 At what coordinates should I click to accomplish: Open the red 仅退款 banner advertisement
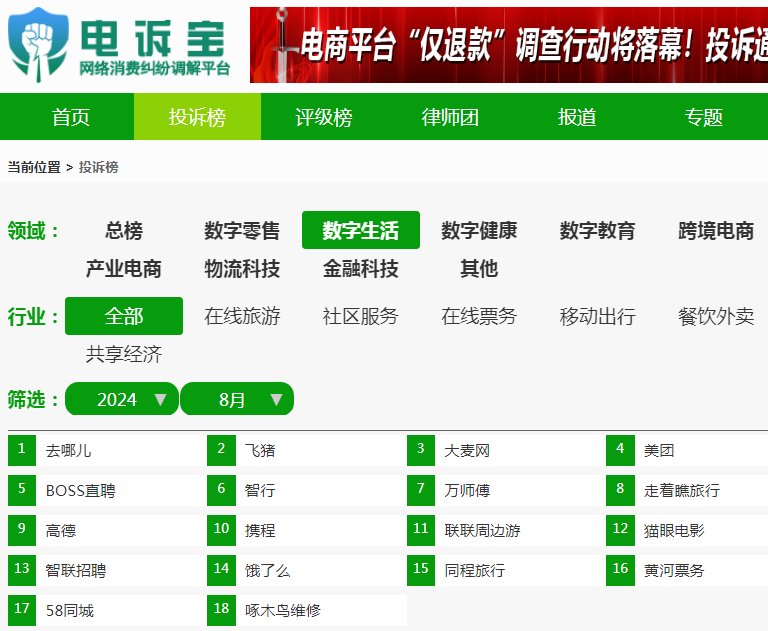coord(509,45)
